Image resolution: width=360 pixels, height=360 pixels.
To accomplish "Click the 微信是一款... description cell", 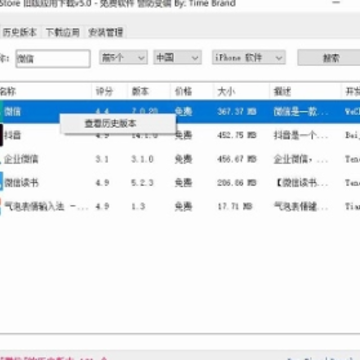I will tap(301, 111).
